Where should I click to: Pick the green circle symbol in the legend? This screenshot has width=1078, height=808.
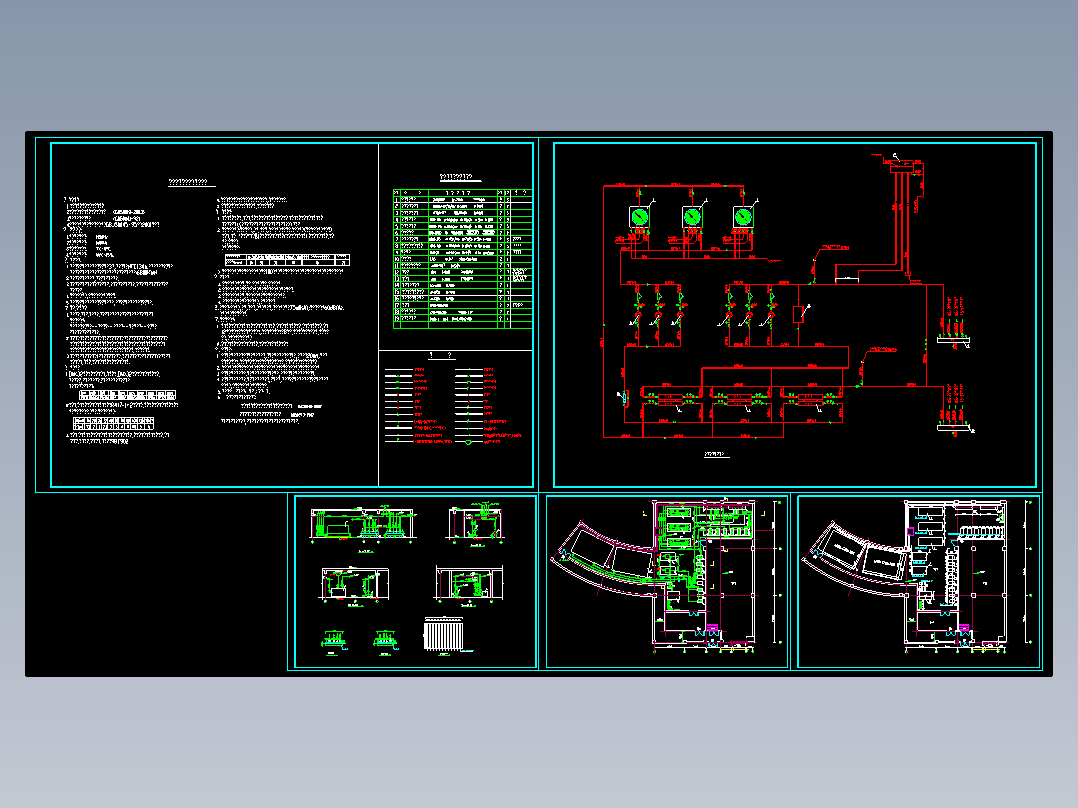tap(468, 442)
